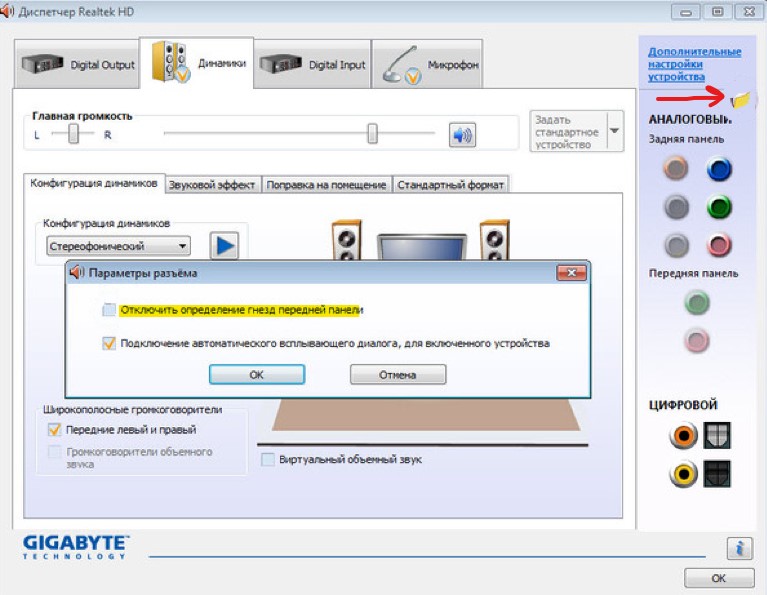Minimize the Диспетчер Realtek HD window

685,12
